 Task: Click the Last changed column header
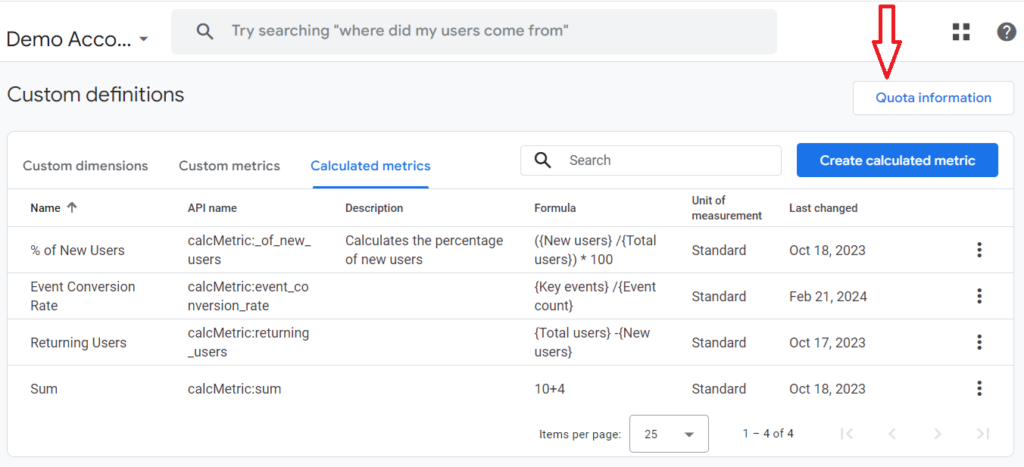tap(823, 208)
